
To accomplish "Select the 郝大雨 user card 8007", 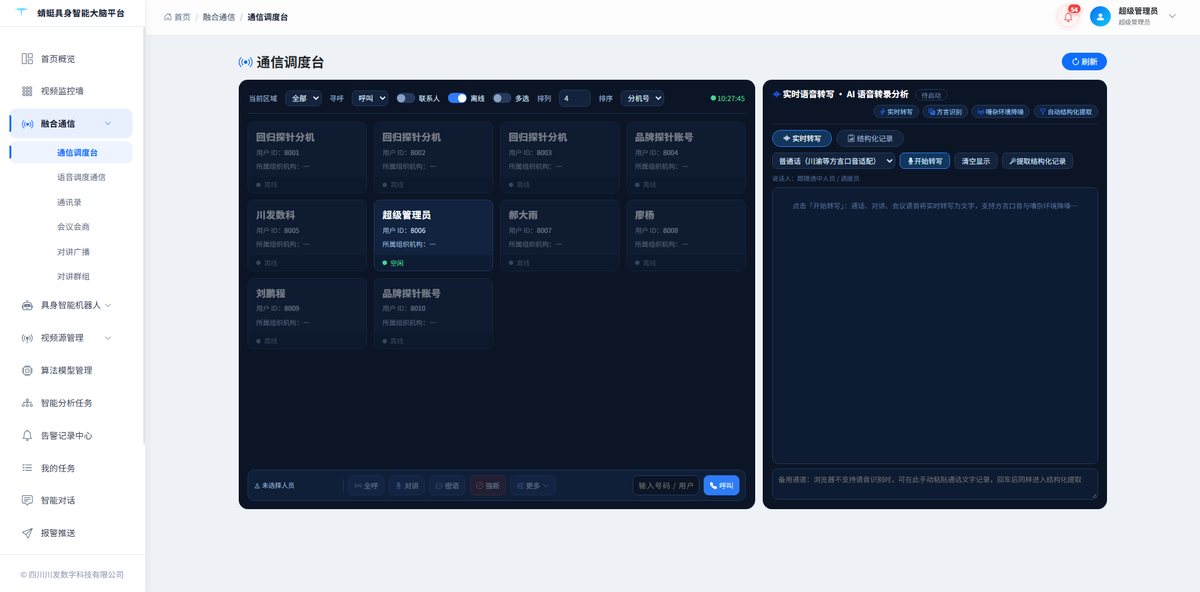I will pyautogui.click(x=559, y=235).
